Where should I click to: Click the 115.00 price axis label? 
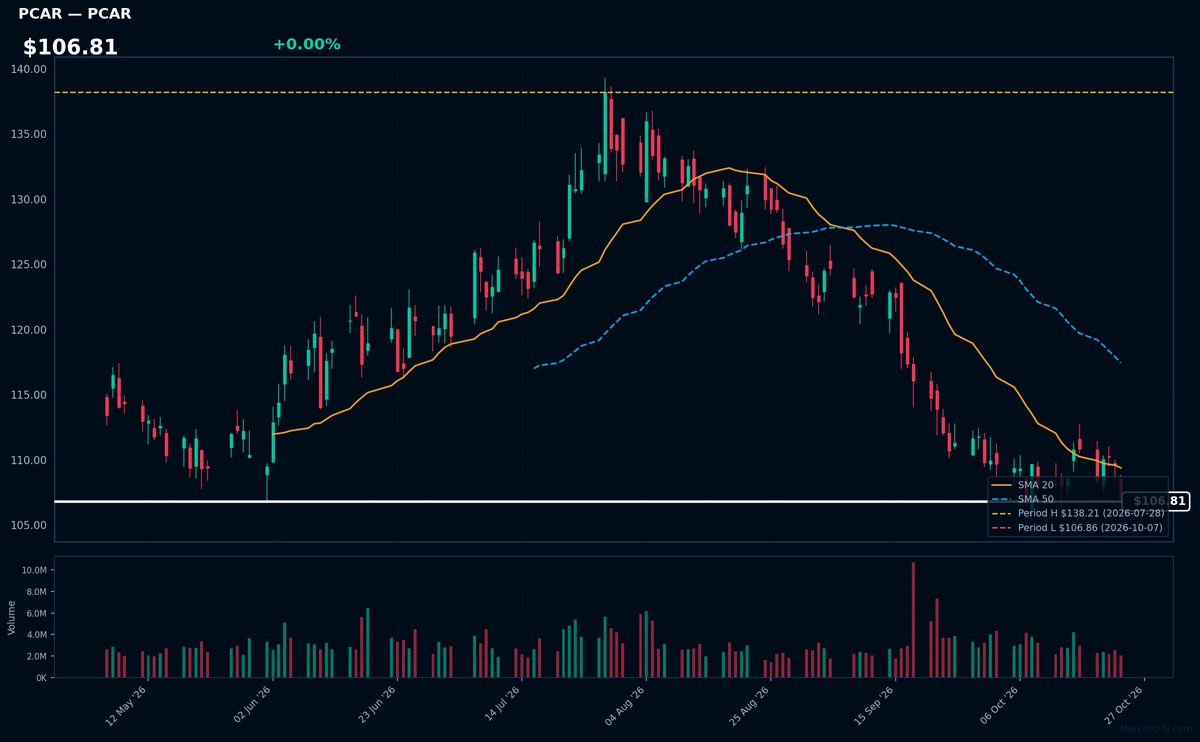[x=30, y=395]
